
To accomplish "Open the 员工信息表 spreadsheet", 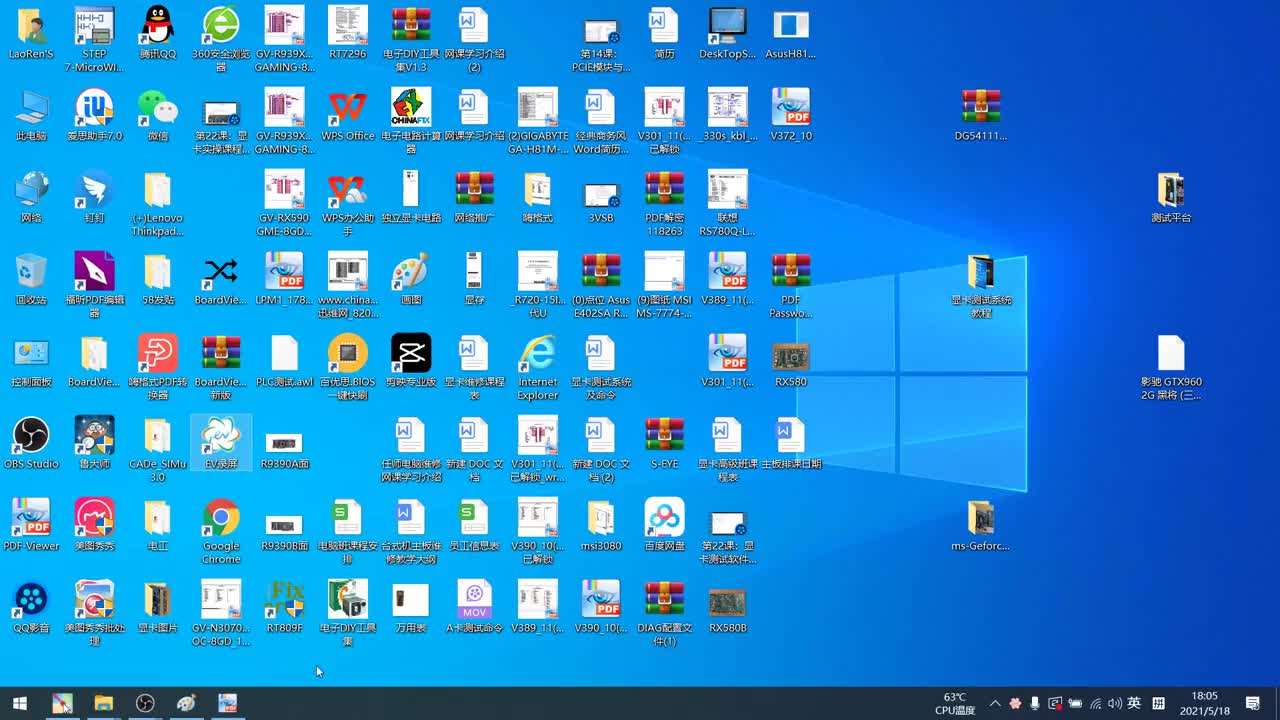I will pos(474,525).
